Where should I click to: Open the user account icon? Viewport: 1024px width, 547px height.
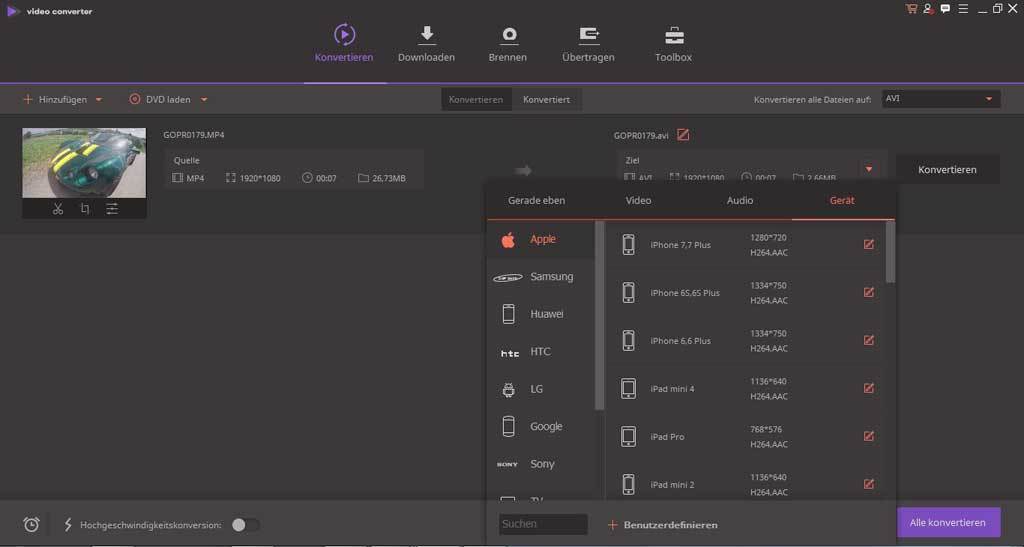point(929,8)
